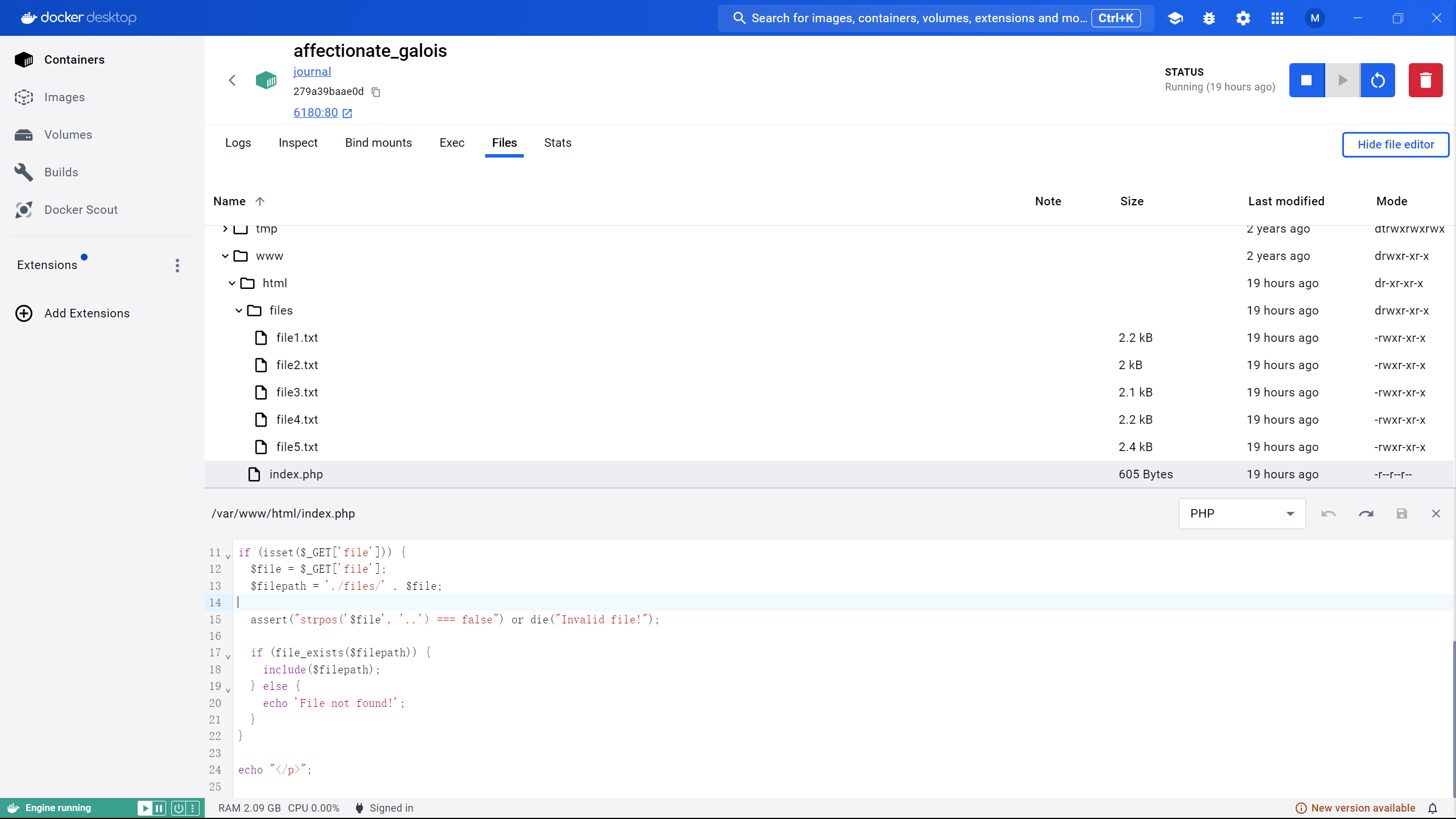
Task: Pause the Docker engine
Action: click(159, 808)
